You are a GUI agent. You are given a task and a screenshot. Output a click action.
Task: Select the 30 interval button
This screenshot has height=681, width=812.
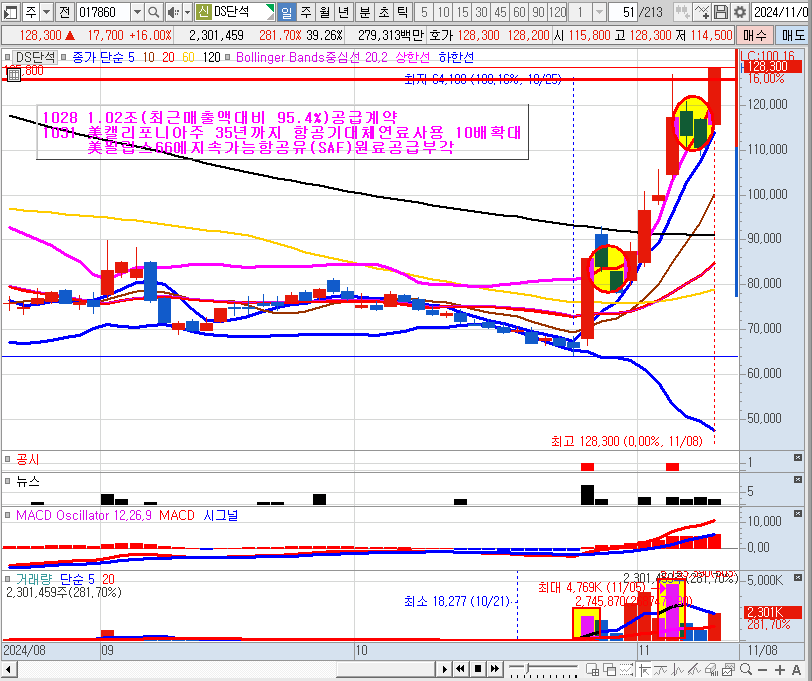pos(480,12)
